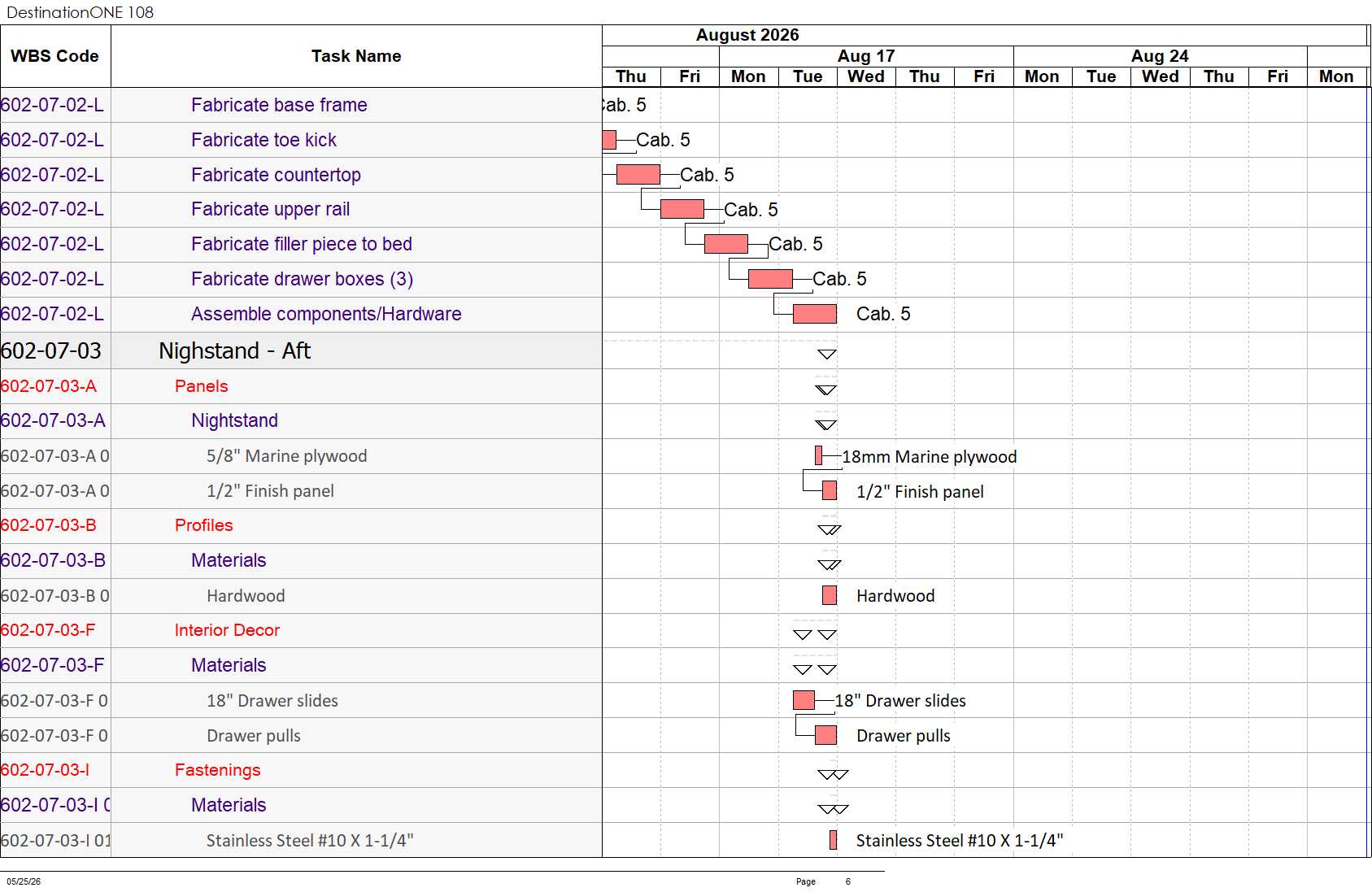
Task: Select WBS code in the Interior Decor row
Action: [x=47, y=630]
